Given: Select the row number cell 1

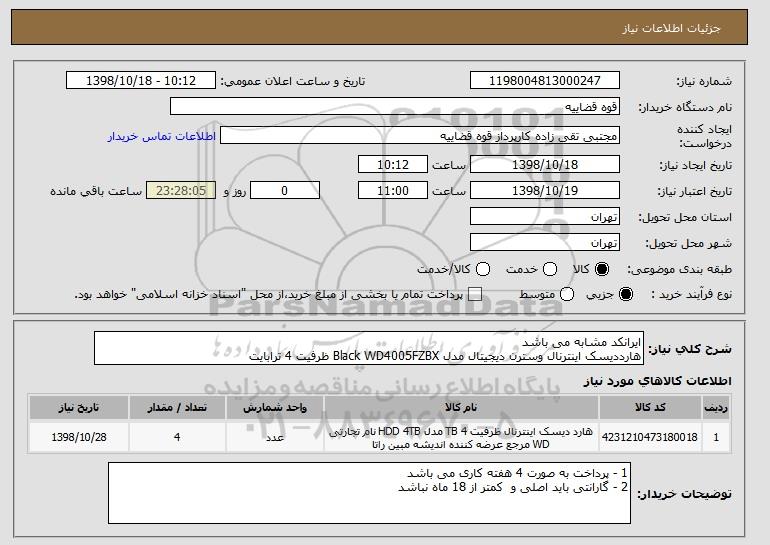Looking at the screenshot, I should [716, 437].
